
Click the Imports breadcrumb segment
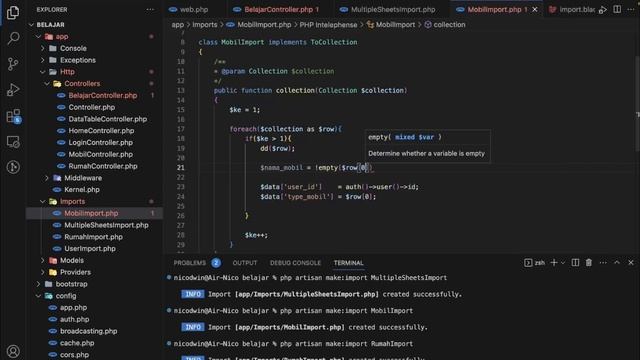click(204, 24)
